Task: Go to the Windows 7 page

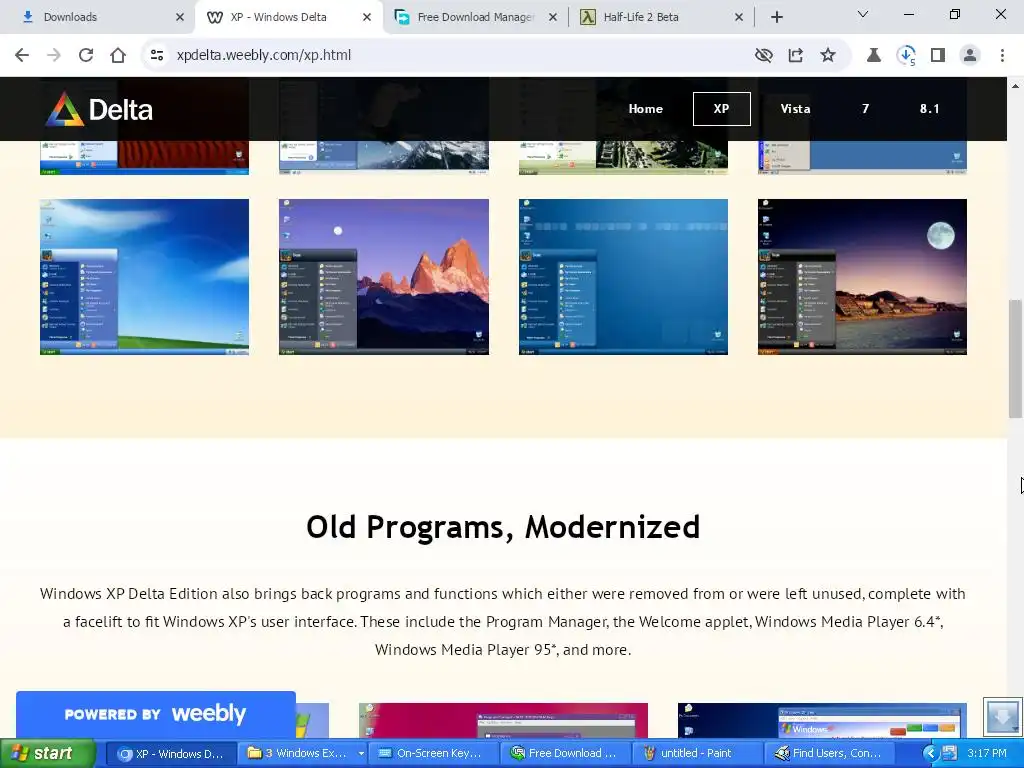Action: (x=865, y=109)
